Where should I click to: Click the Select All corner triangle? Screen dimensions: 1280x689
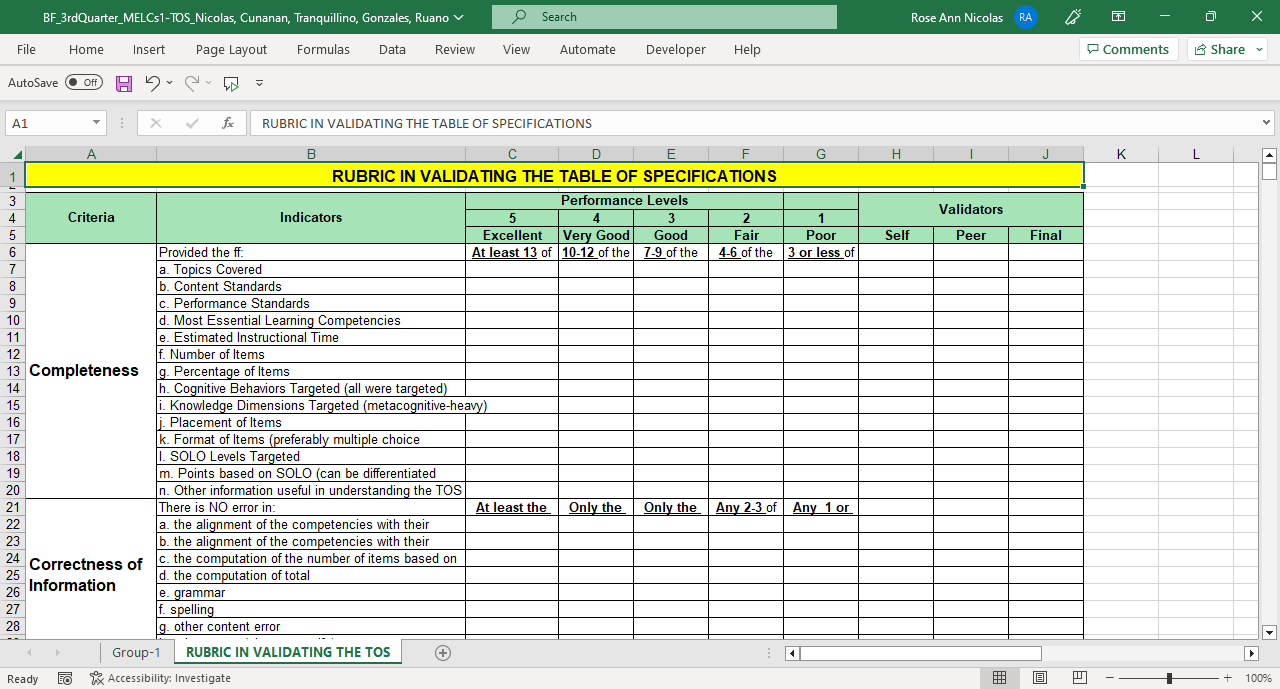tap(16, 154)
